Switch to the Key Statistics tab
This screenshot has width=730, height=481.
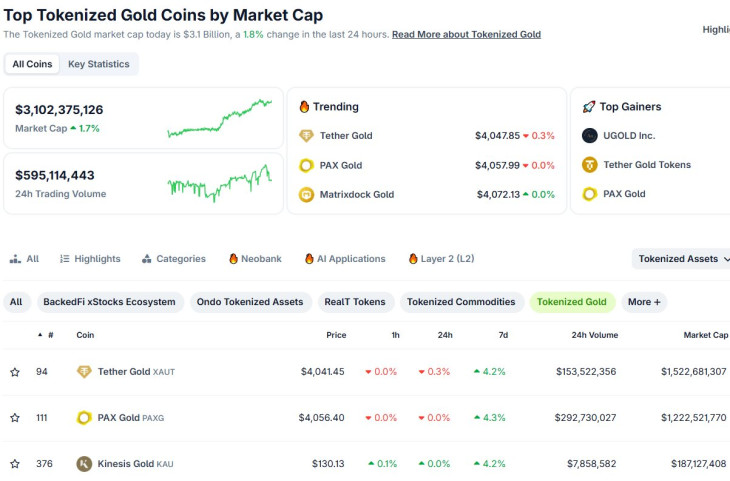point(98,64)
